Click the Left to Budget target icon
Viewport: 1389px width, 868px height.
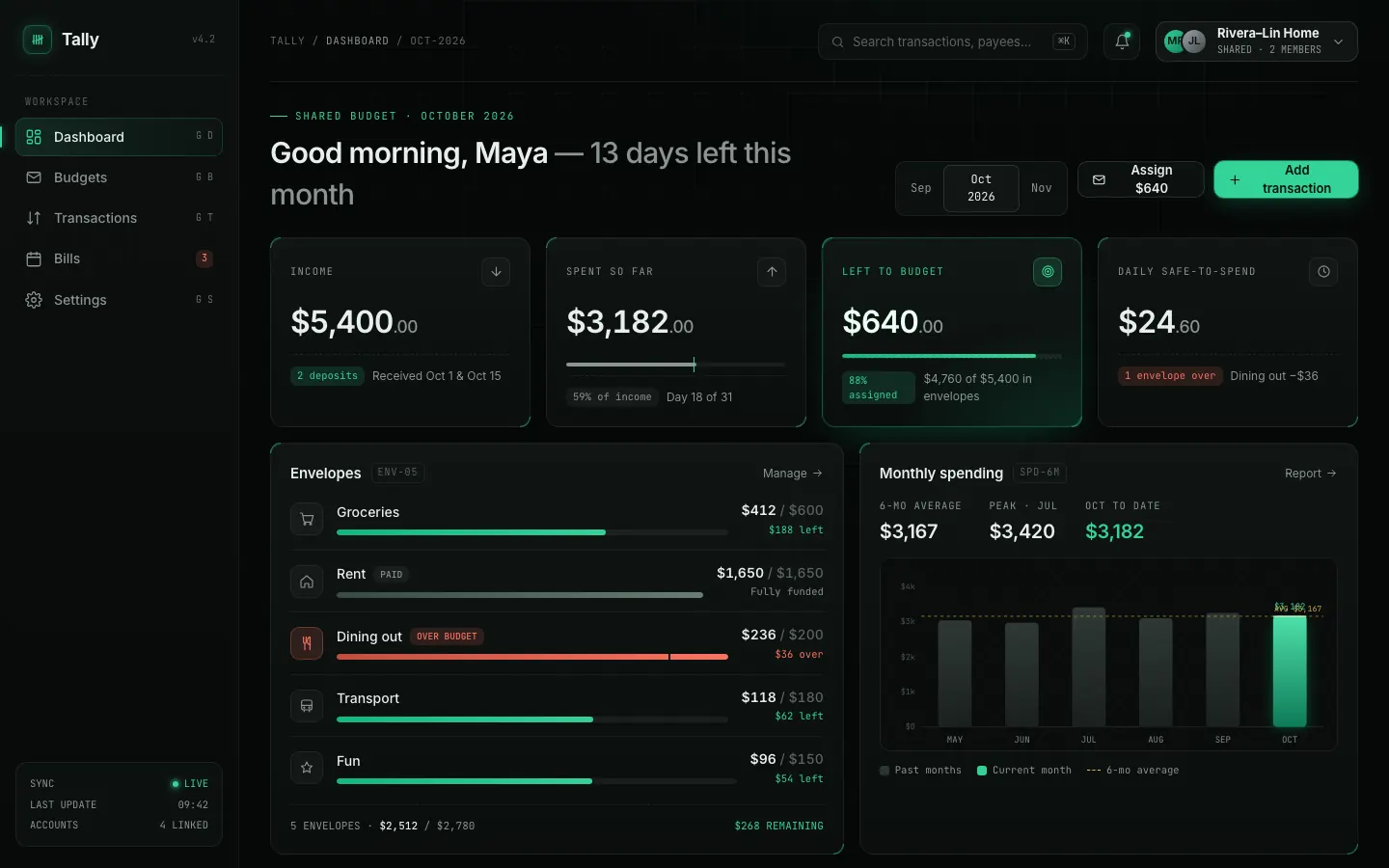1048,272
